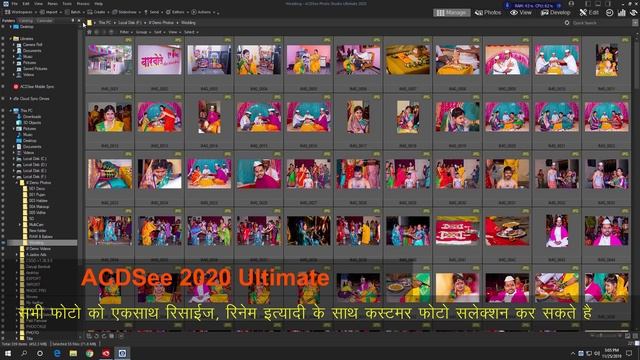Open the 365 mode icon
This screenshot has width=640, height=360.
click(x=609, y=13)
